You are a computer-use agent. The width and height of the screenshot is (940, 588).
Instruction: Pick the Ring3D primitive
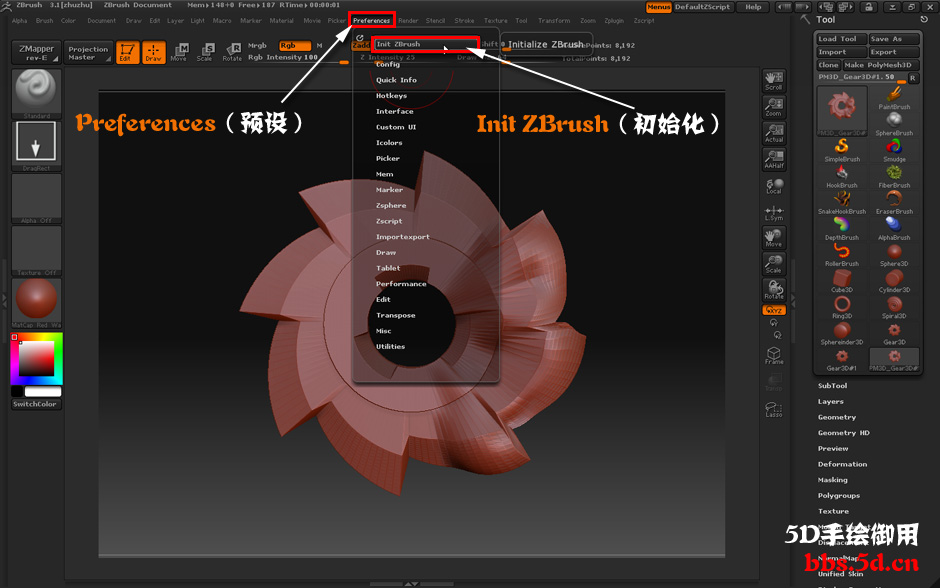(x=842, y=307)
